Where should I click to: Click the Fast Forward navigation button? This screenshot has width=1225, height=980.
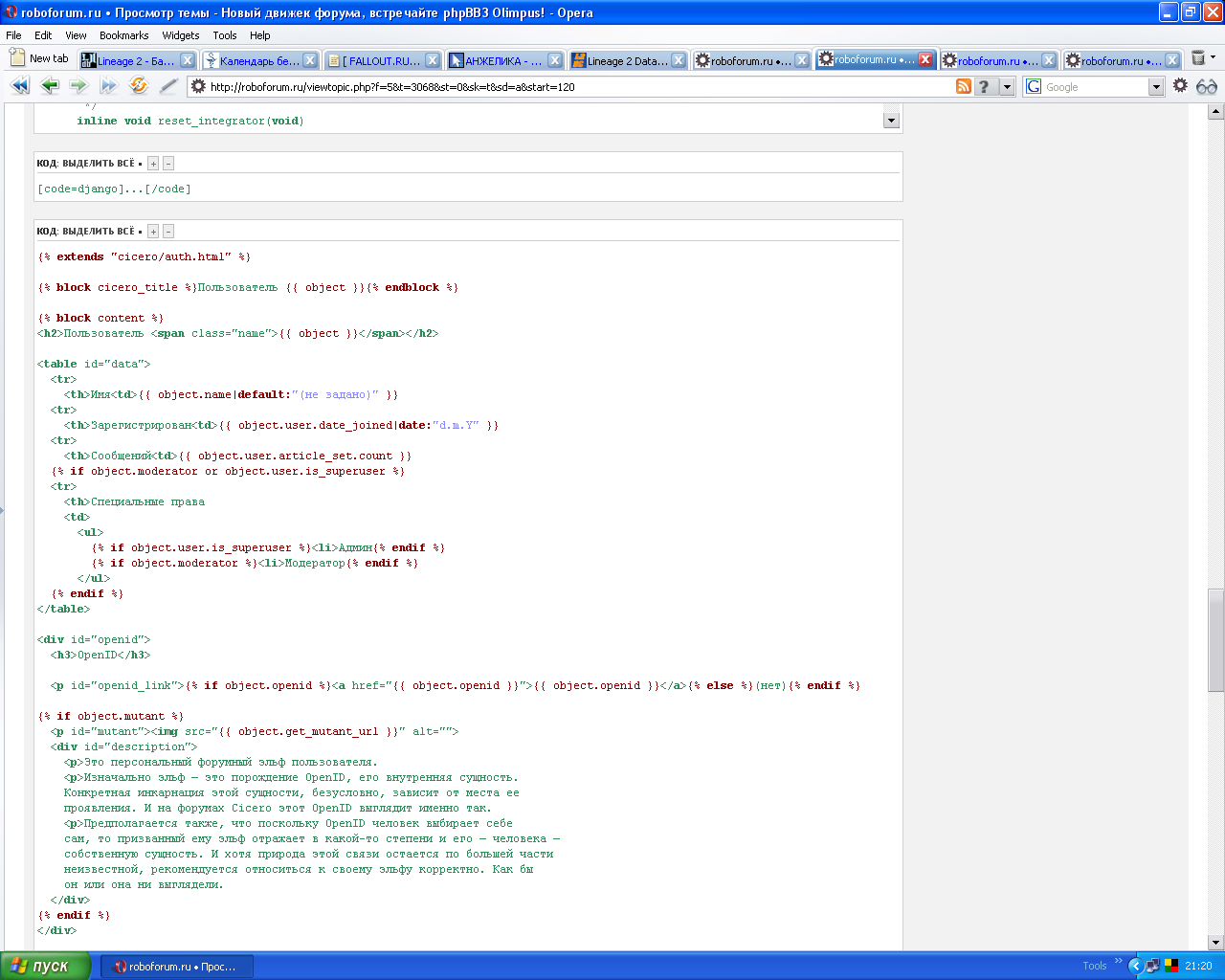[109, 86]
